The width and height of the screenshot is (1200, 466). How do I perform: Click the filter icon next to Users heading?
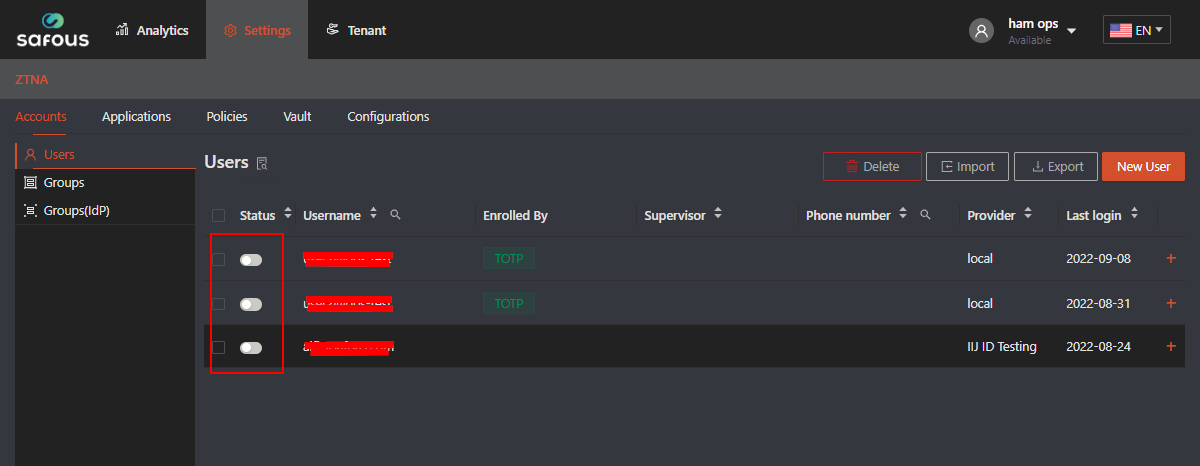click(262, 164)
